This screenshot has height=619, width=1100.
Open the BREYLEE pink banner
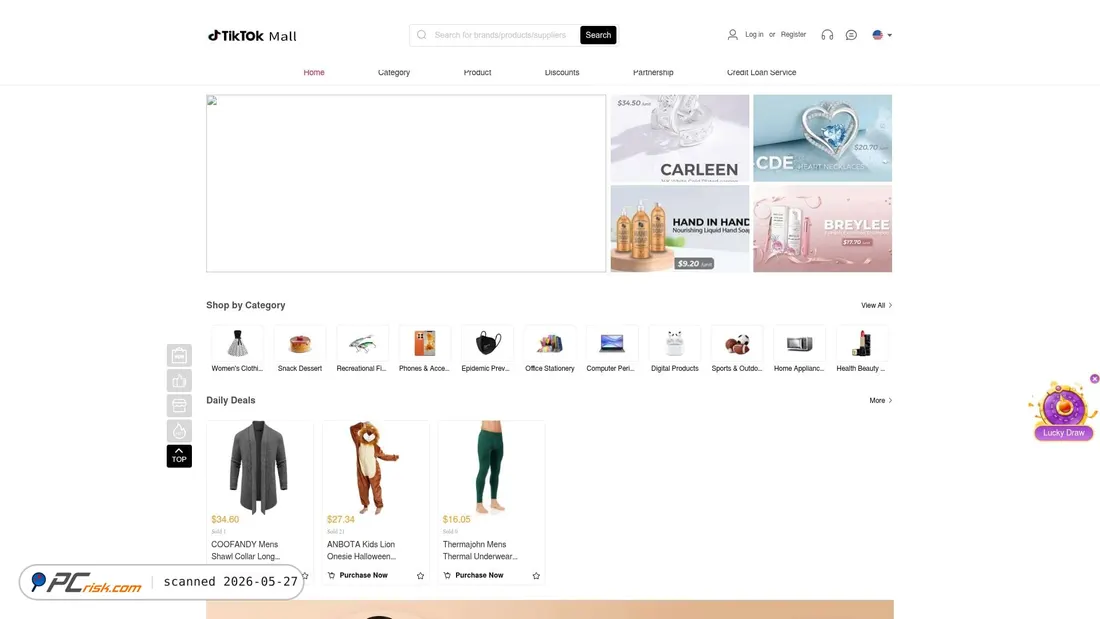pyautogui.click(x=822, y=229)
